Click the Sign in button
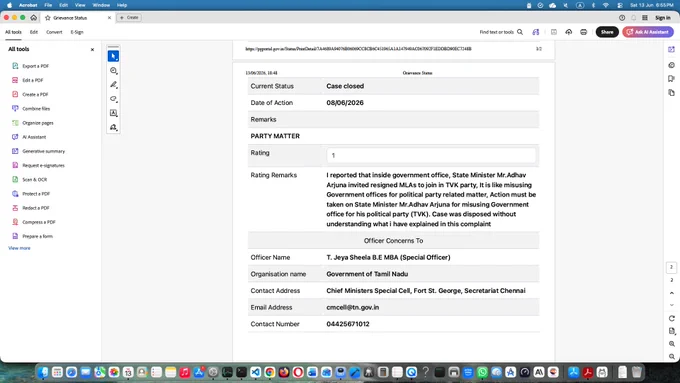This screenshot has width=680, height=383. [x=663, y=18]
